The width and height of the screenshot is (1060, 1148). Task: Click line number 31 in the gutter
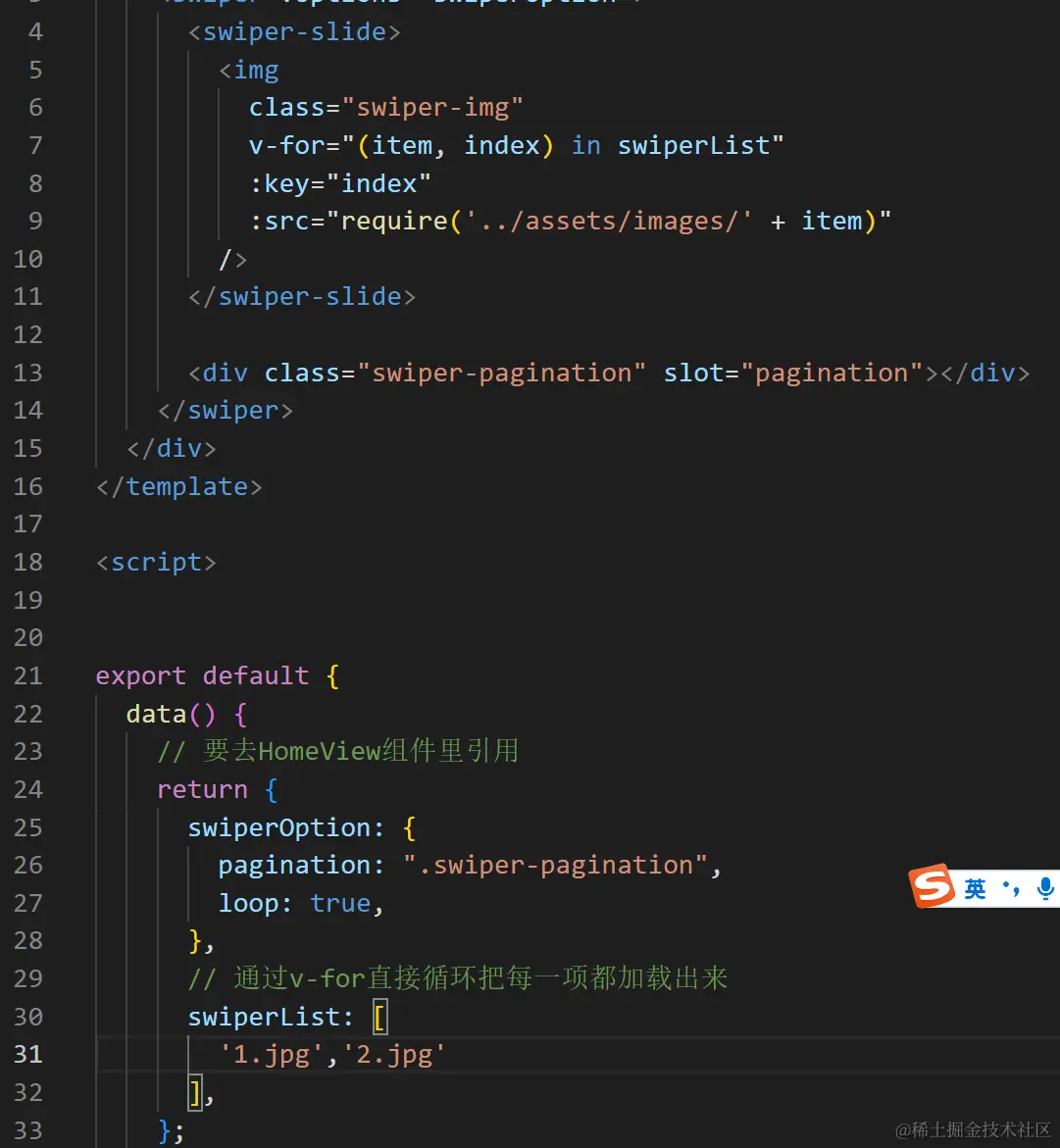(x=27, y=1054)
